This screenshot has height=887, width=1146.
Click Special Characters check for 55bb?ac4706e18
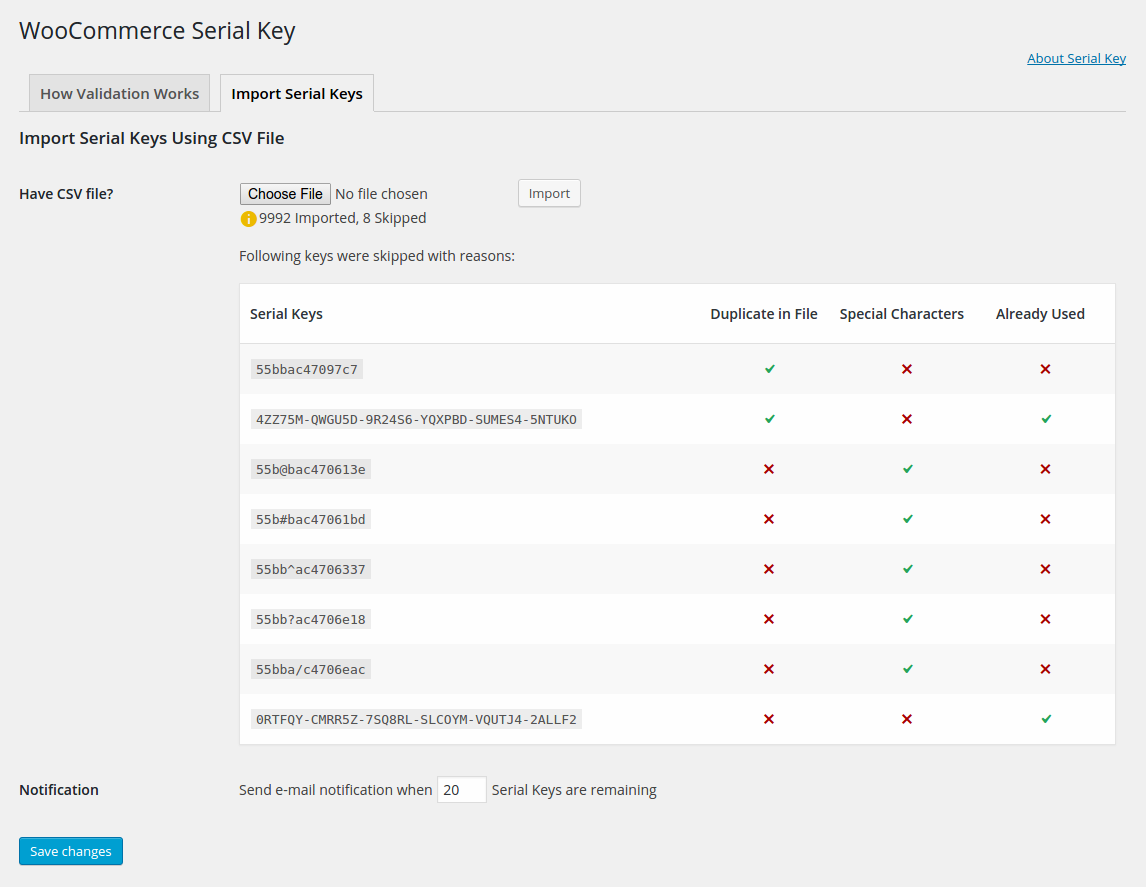[x=906, y=619]
